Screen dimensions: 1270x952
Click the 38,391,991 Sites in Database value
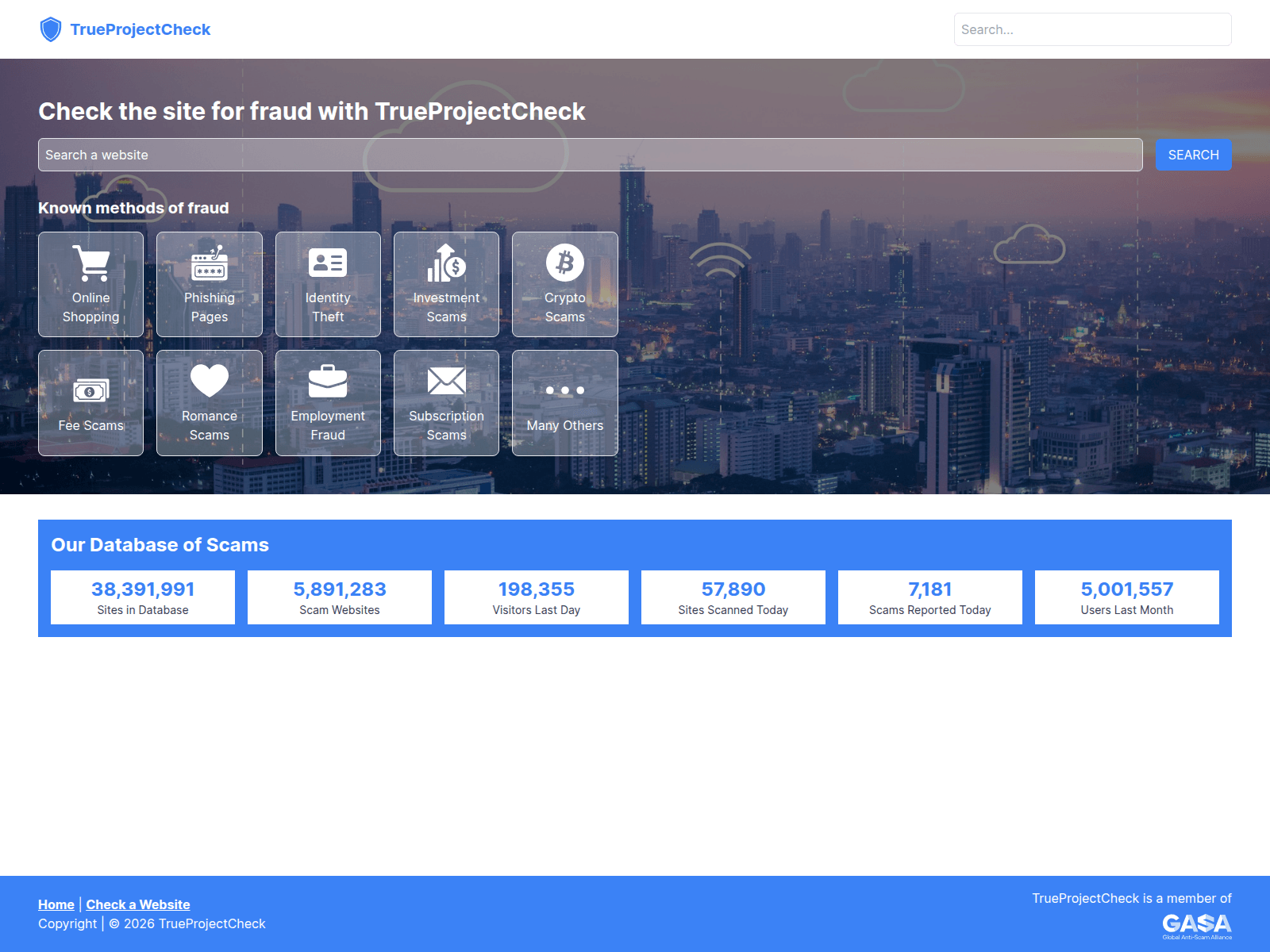(x=143, y=589)
